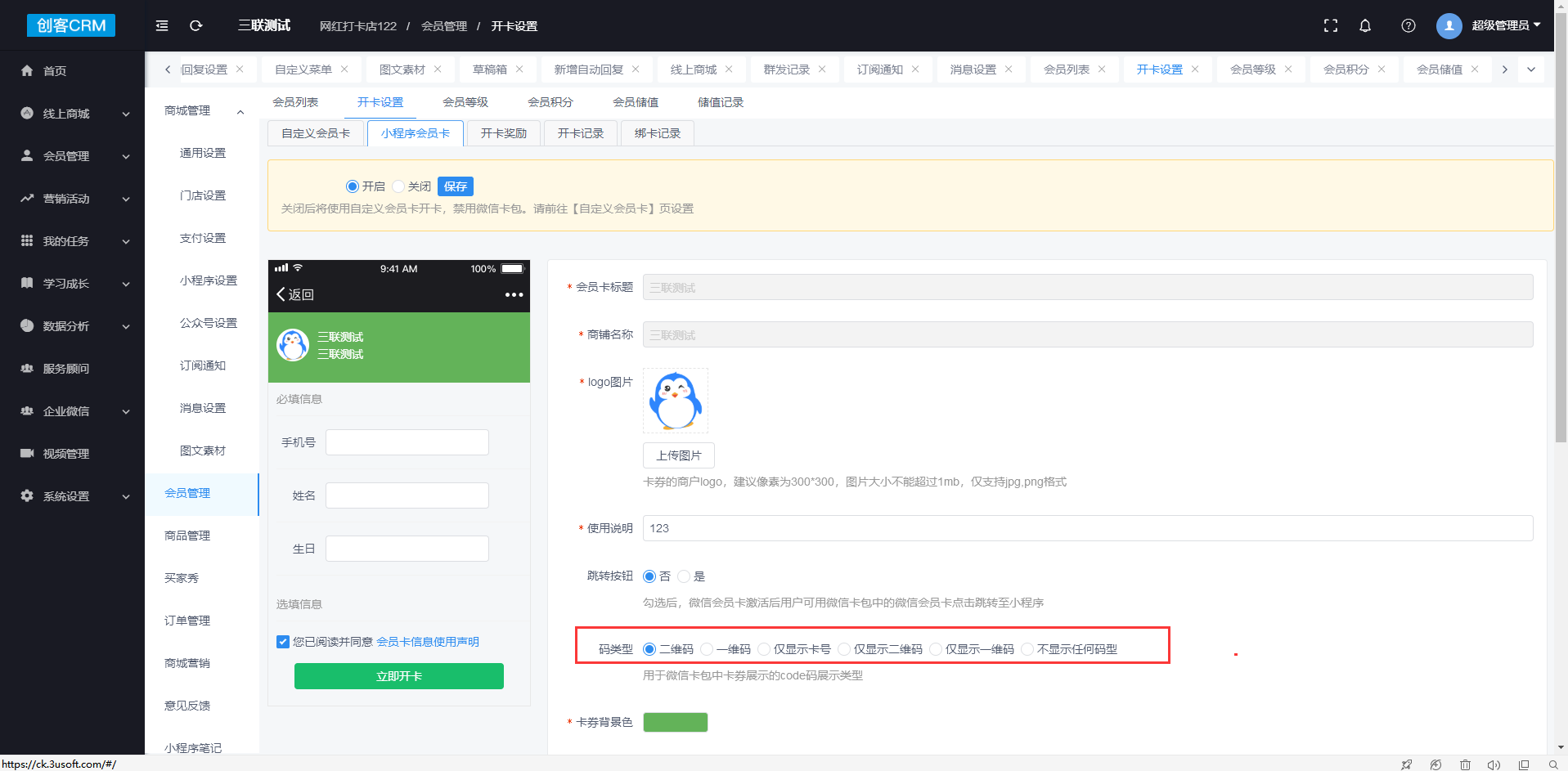Open the notification bell
This screenshot has width=1568, height=771.
click(x=1365, y=26)
